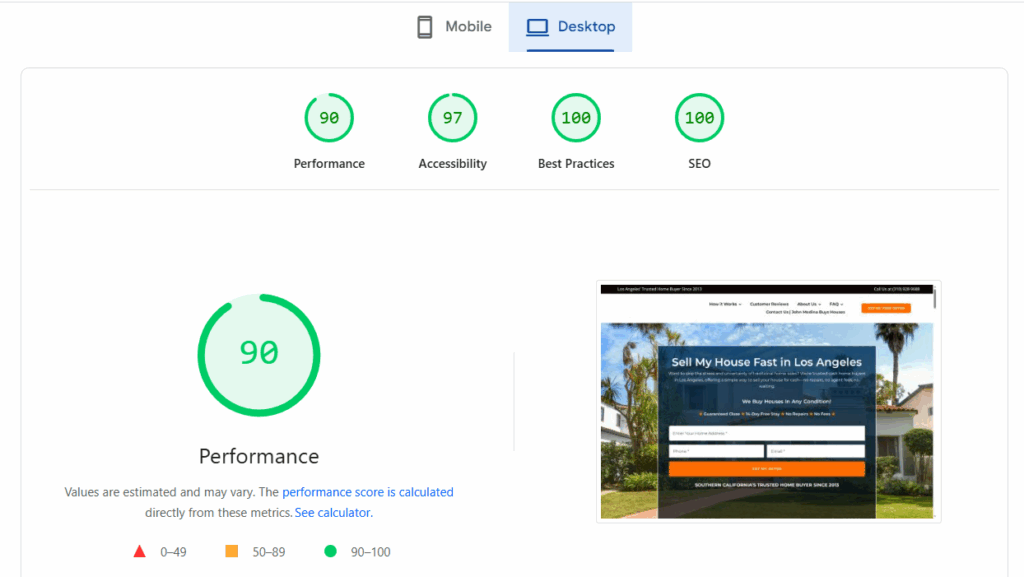
Task: Select the Desktop tab
Action: pyautogui.click(x=571, y=27)
